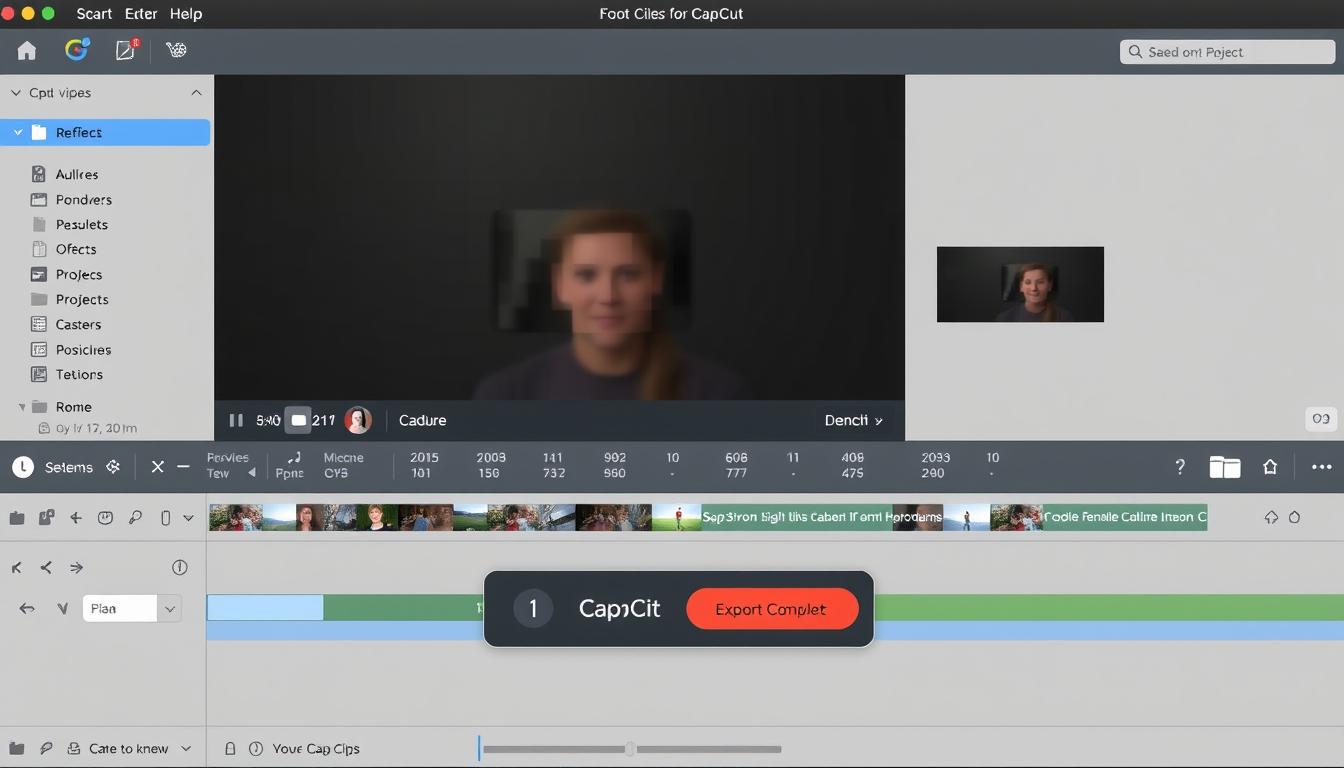
Task: Click the Help question mark icon
Action: [x=1179, y=466]
